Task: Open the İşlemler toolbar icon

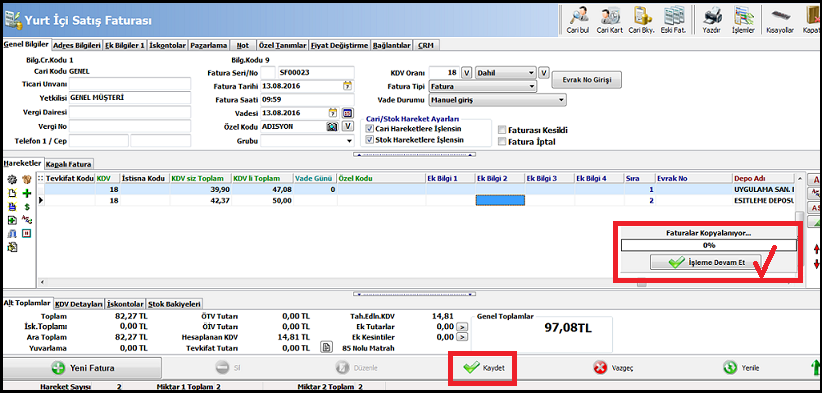Action: [743, 20]
